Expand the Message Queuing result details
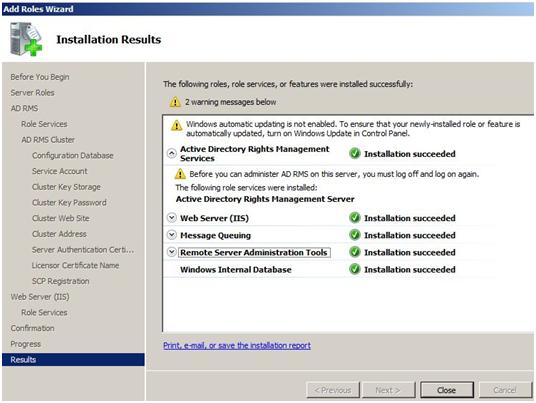536x403 pixels. coord(172,234)
